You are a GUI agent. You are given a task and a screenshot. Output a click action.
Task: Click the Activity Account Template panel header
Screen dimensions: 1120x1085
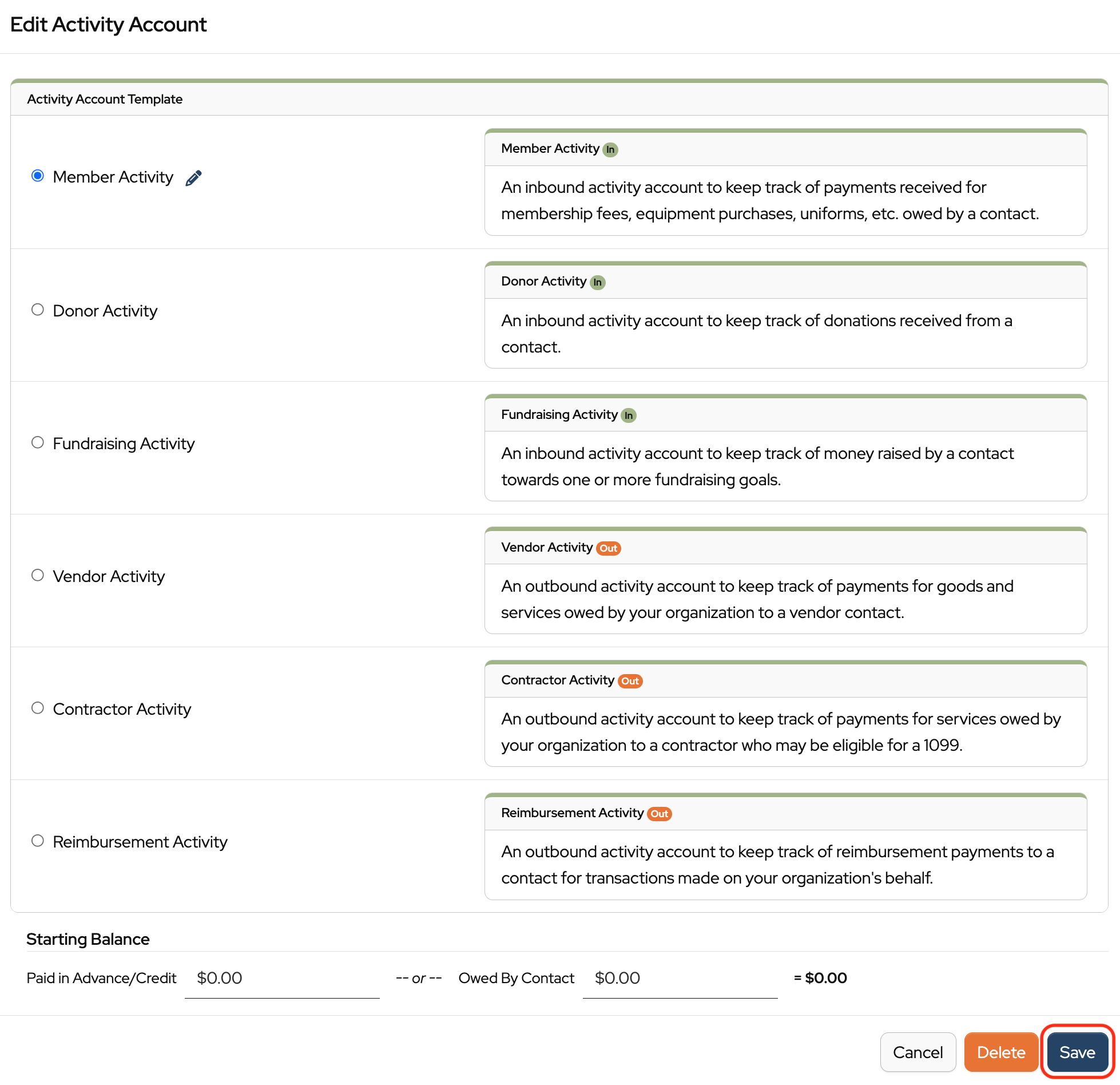[105, 99]
